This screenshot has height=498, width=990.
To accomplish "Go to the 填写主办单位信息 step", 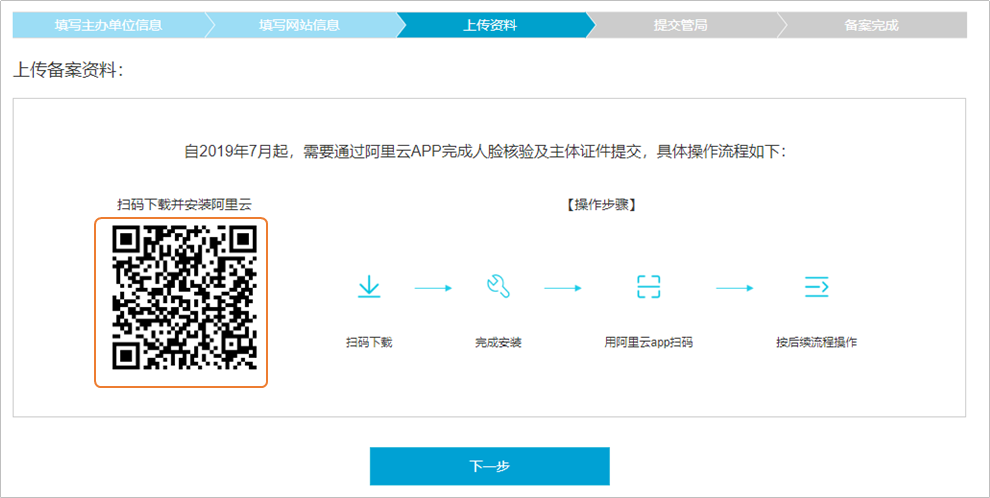I will coord(108,25).
